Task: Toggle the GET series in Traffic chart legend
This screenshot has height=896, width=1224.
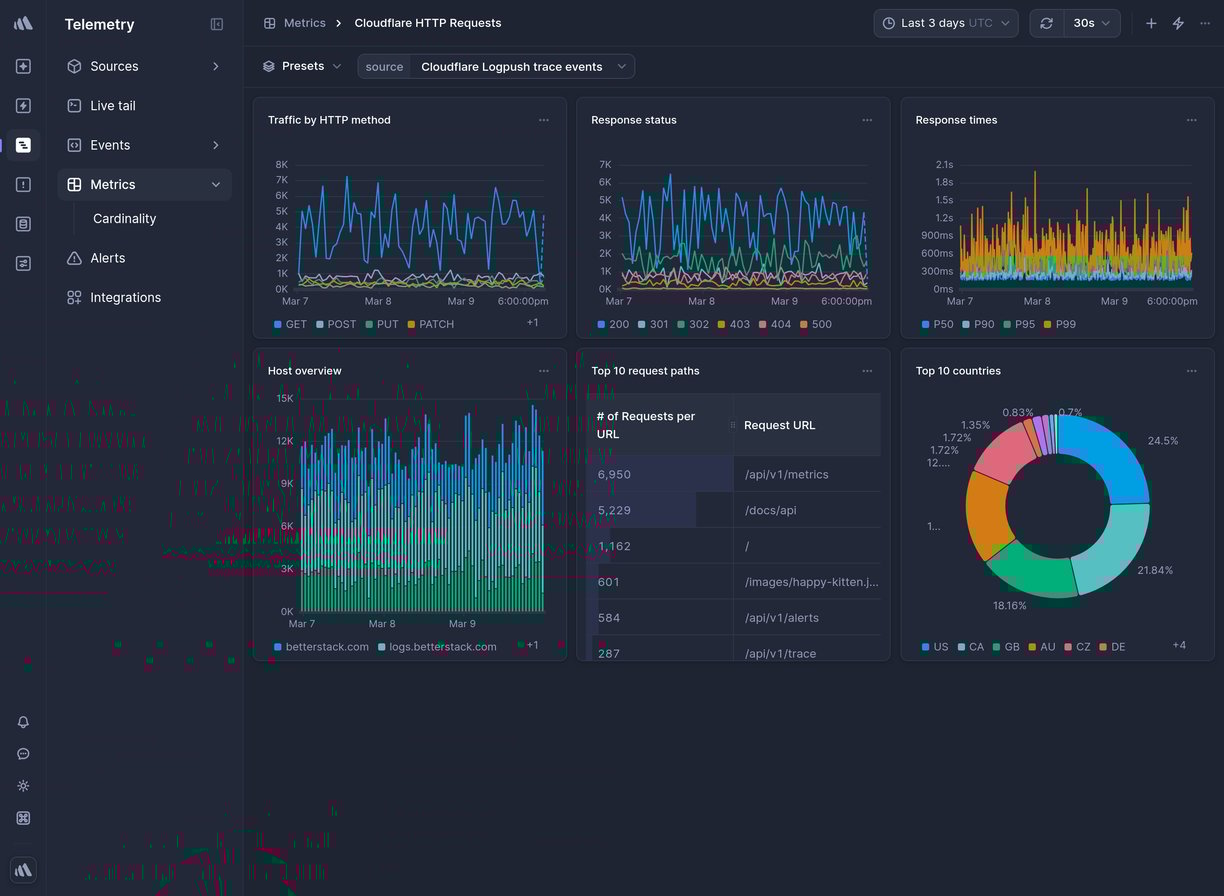Action: 289,324
